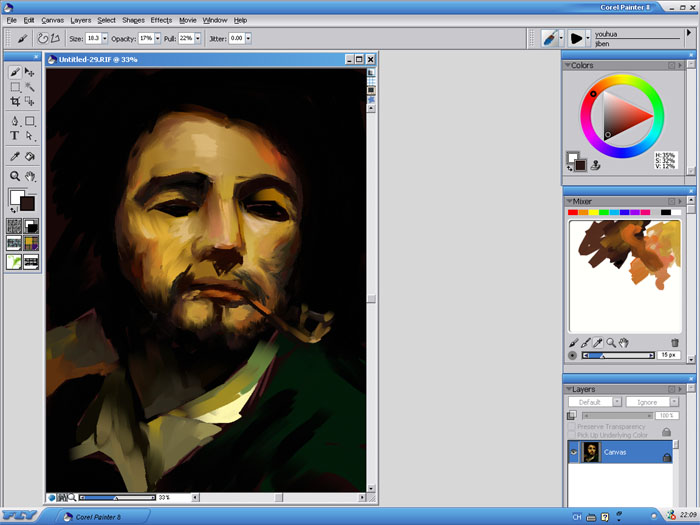Open the brush category dropdown arrow
700x525 pixels.
[x=561, y=38]
